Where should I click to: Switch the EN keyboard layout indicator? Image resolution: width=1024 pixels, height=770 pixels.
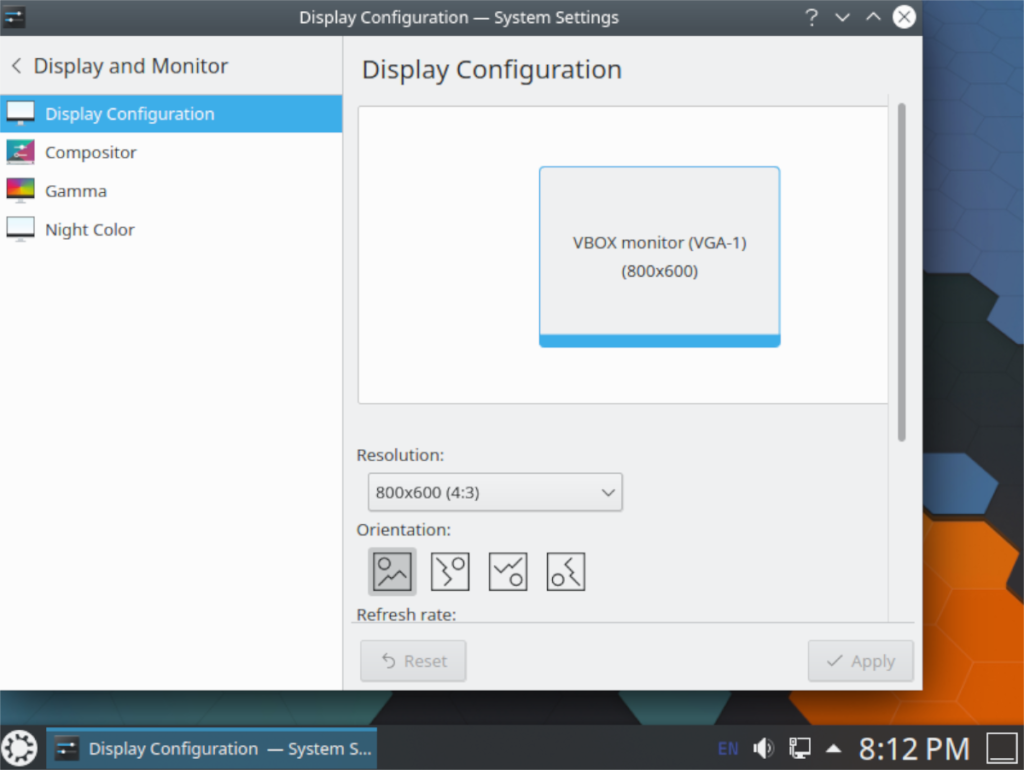tap(727, 748)
